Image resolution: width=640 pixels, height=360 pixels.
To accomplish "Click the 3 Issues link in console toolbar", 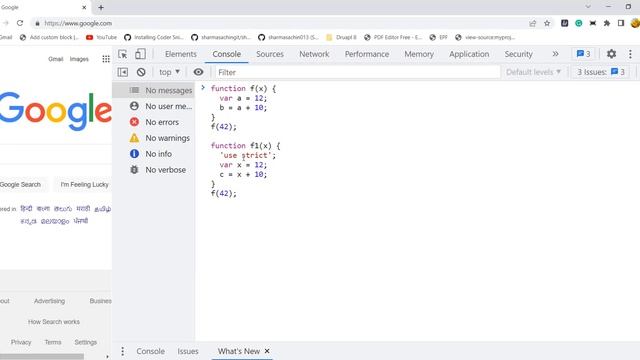I will [600, 72].
